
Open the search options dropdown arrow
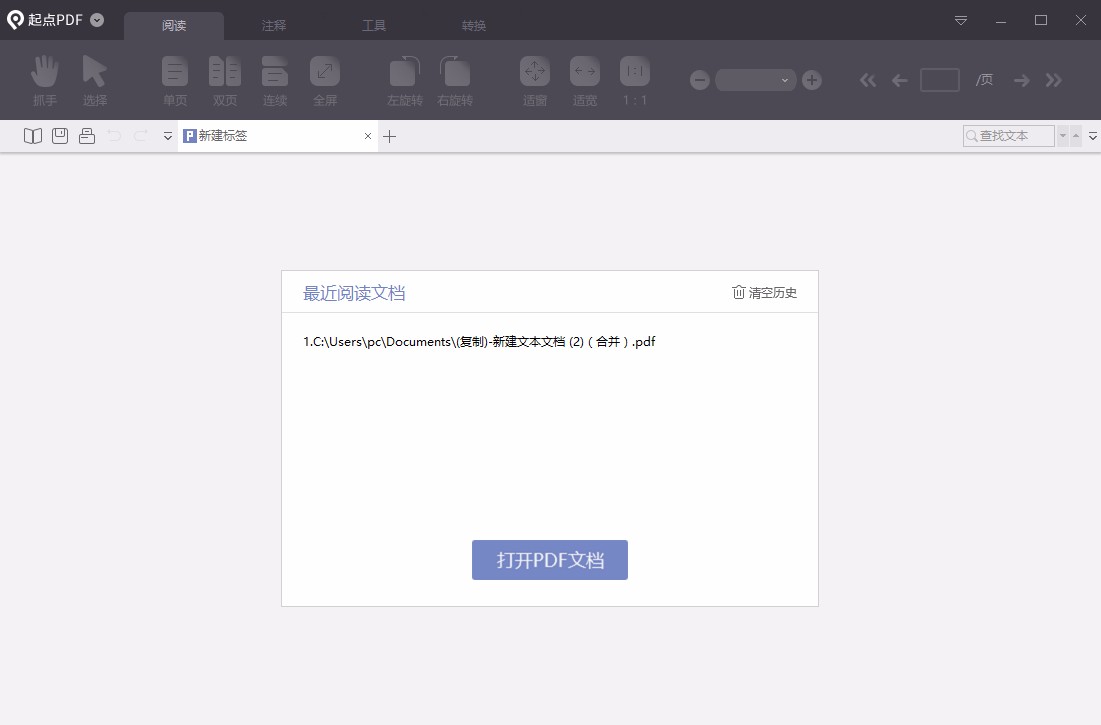[1063, 135]
